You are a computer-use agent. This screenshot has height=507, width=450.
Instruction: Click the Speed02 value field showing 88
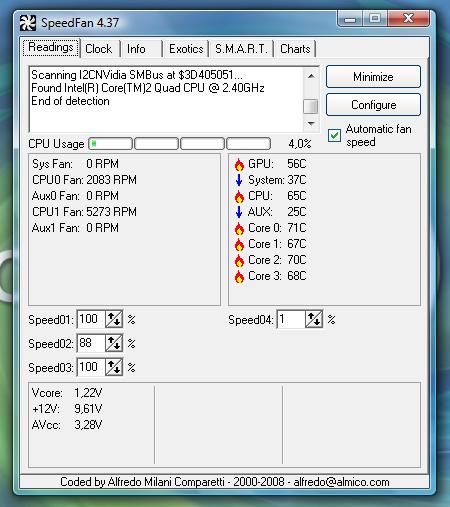click(91, 343)
